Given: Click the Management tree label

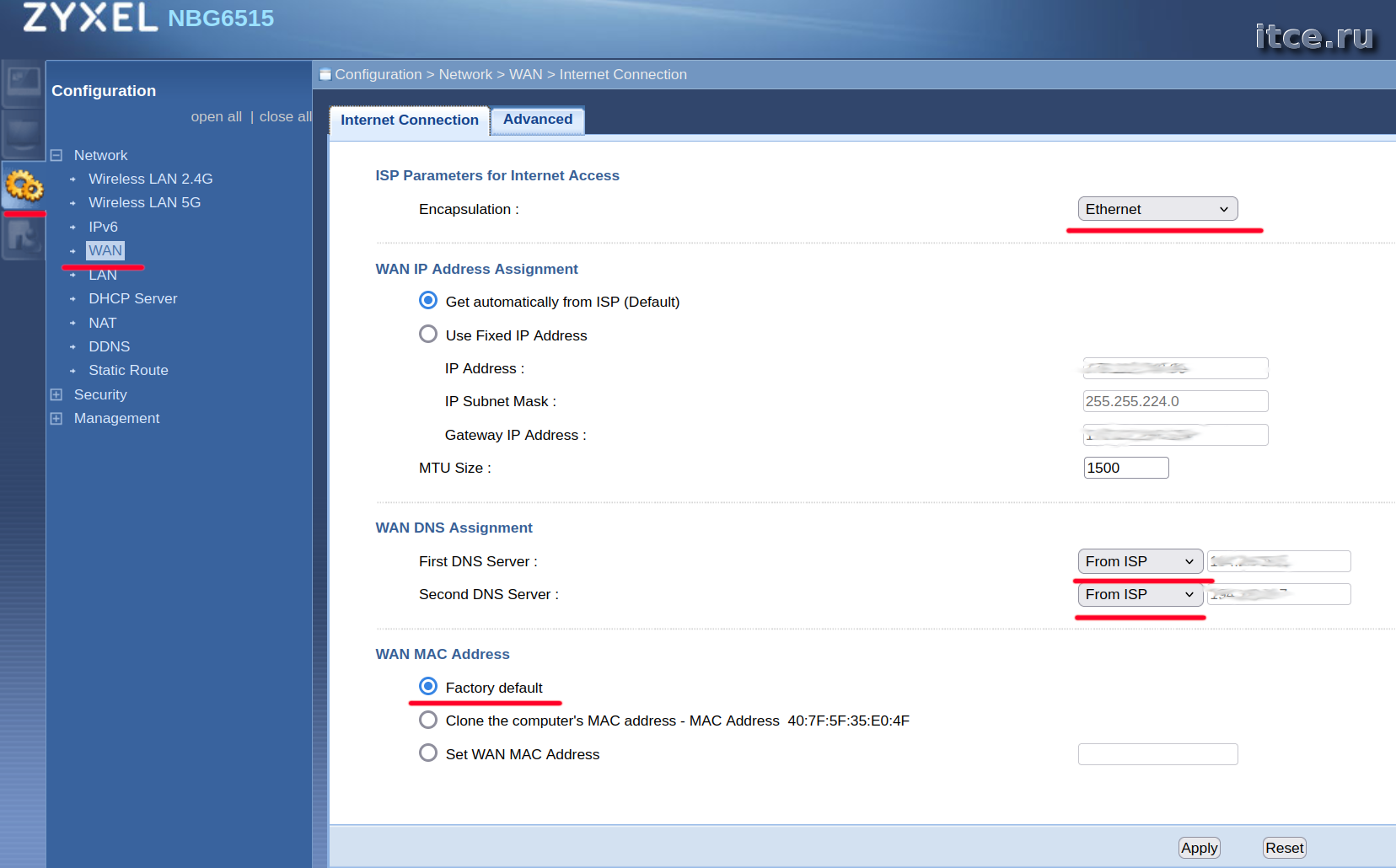Looking at the screenshot, I should tap(117, 418).
